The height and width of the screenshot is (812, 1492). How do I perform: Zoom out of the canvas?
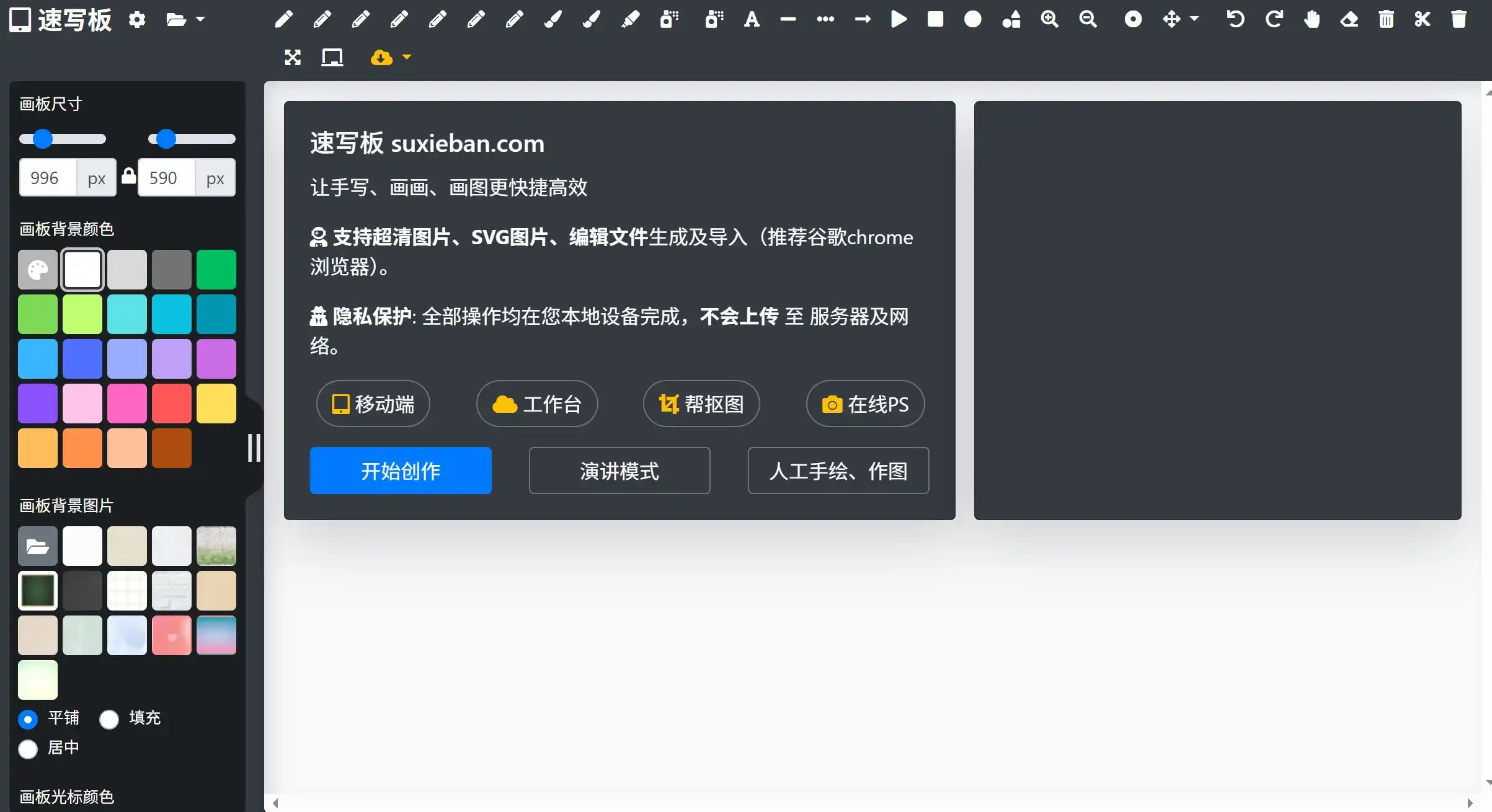click(x=1088, y=19)
